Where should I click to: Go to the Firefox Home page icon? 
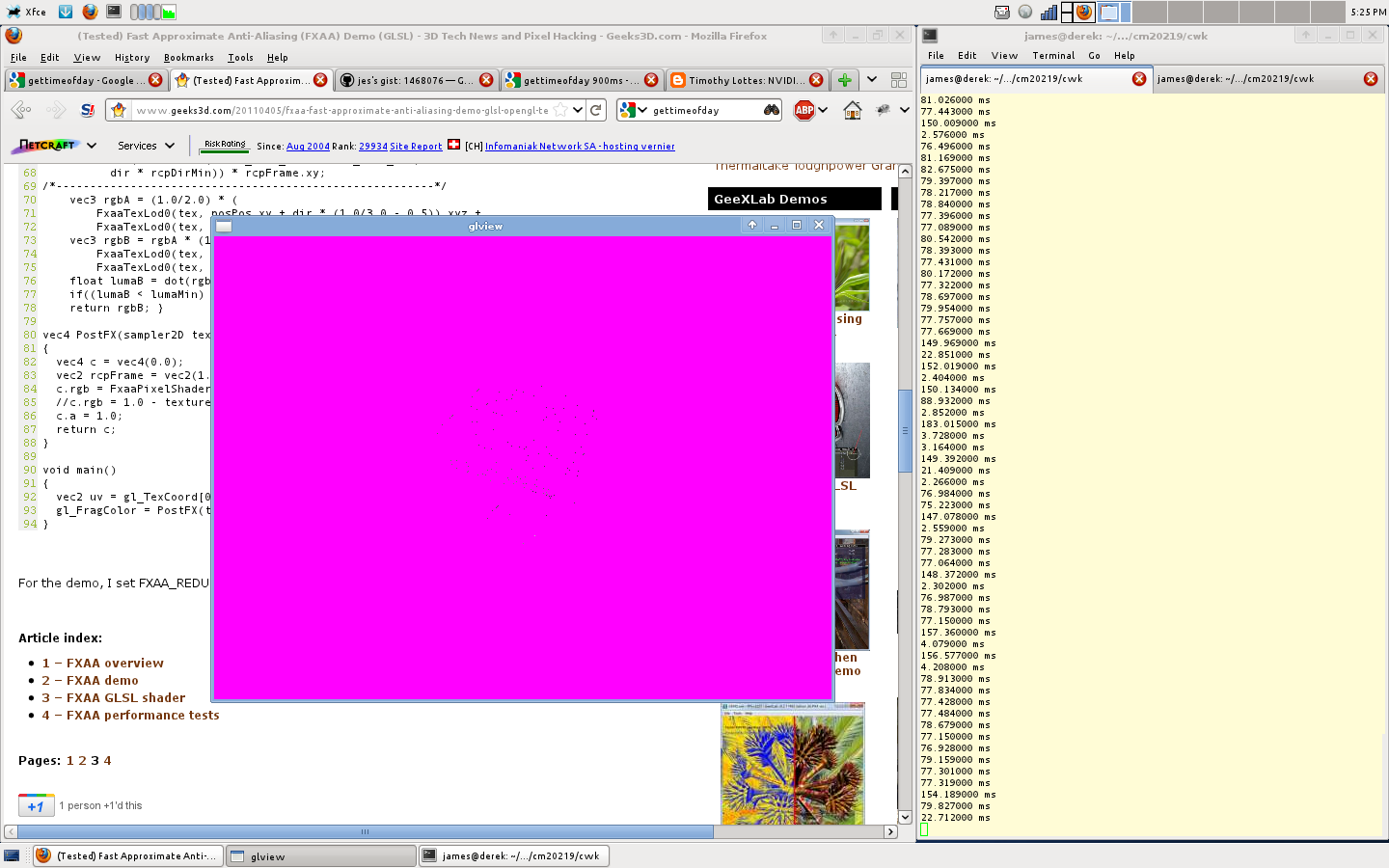(x=853, y=110)
